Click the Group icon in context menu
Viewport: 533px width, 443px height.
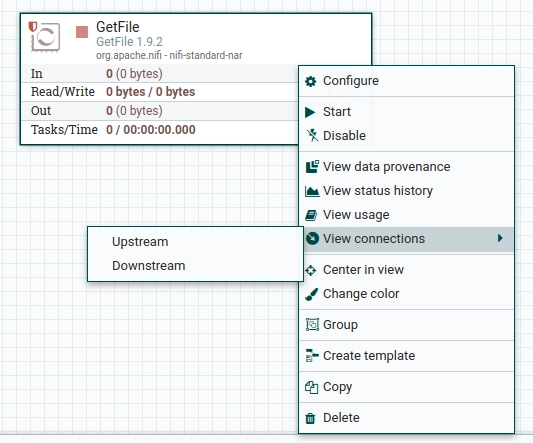pyautogui.click(x=312, y=325)
